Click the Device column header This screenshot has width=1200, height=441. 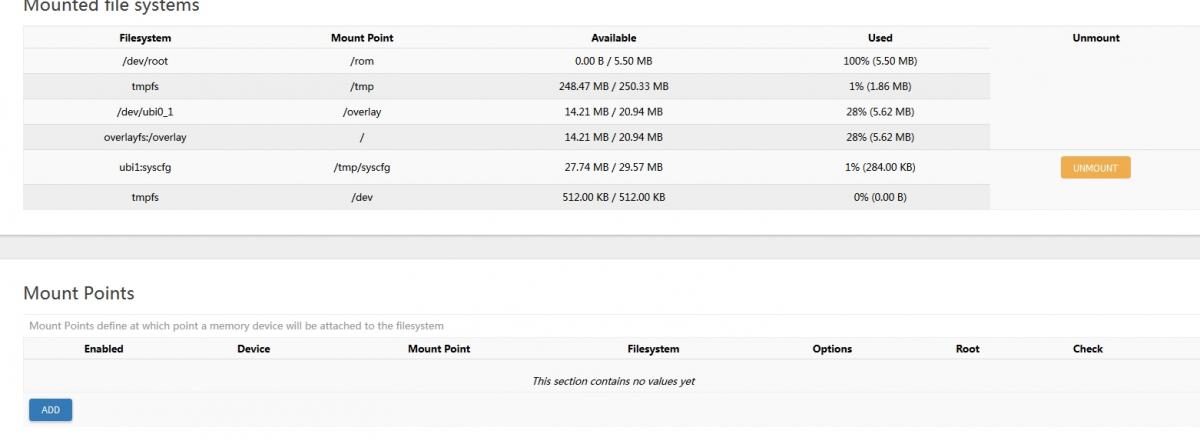254,349
